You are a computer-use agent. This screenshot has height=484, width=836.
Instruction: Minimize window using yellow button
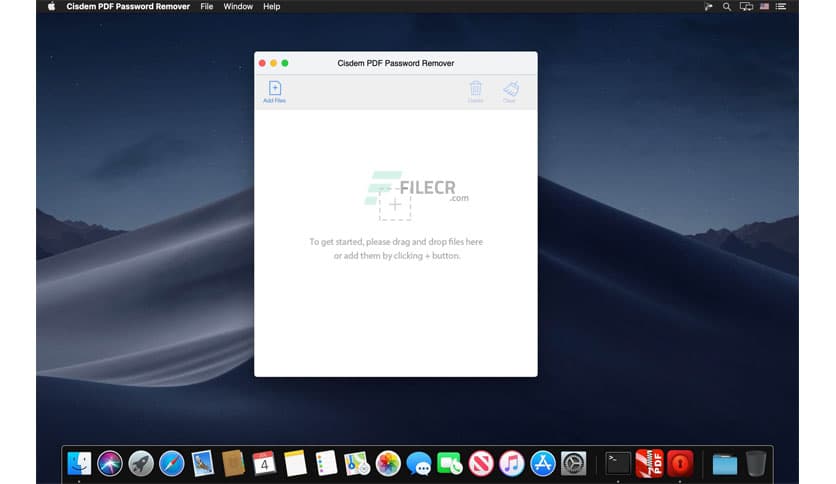coord(274,63)
